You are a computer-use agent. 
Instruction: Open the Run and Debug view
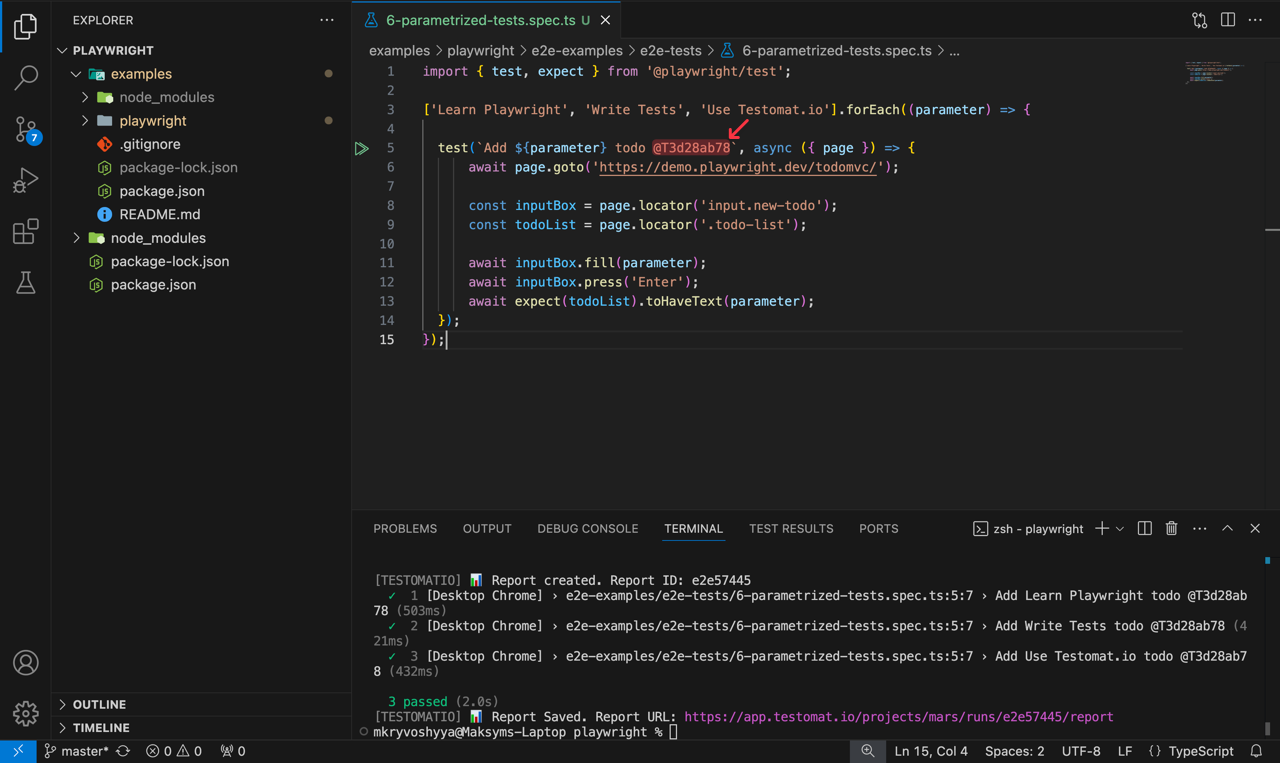tap(25, 180)
